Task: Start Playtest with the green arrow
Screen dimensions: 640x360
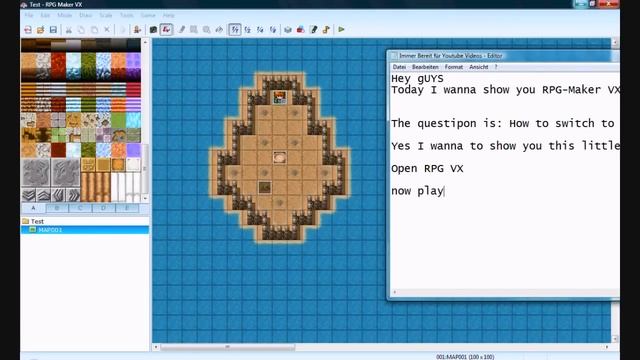Action: tap(341, 29)
